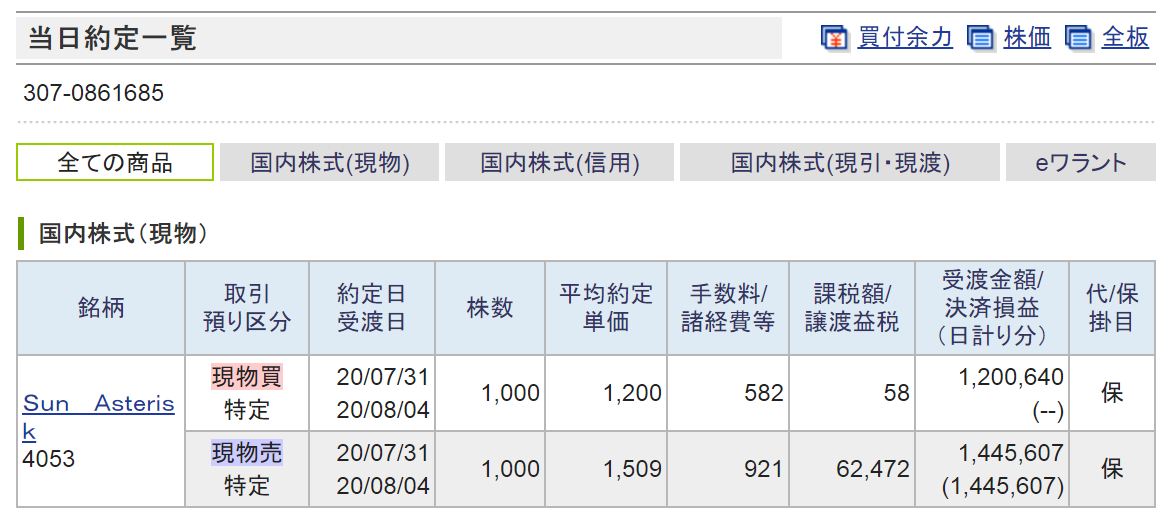
Task: Click the 現物売 trade type label
Action: [x=247, y=453]
